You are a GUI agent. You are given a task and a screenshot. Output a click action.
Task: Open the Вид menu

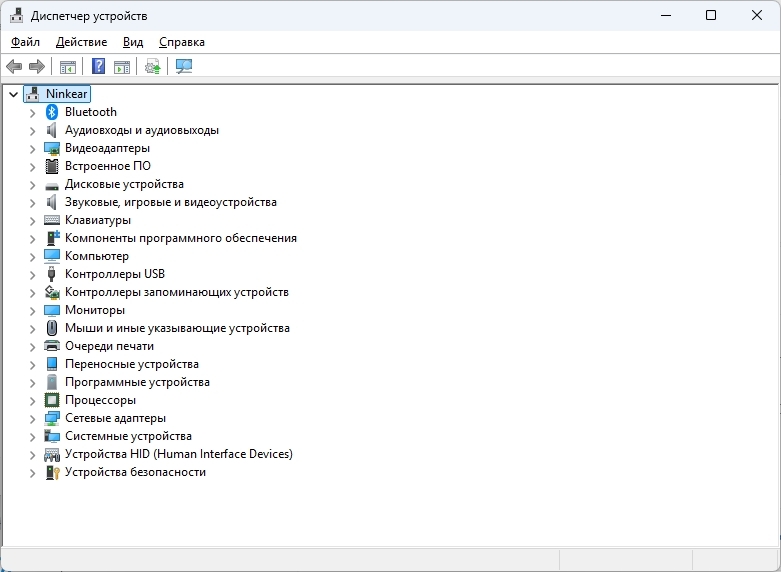click(133, 42)
